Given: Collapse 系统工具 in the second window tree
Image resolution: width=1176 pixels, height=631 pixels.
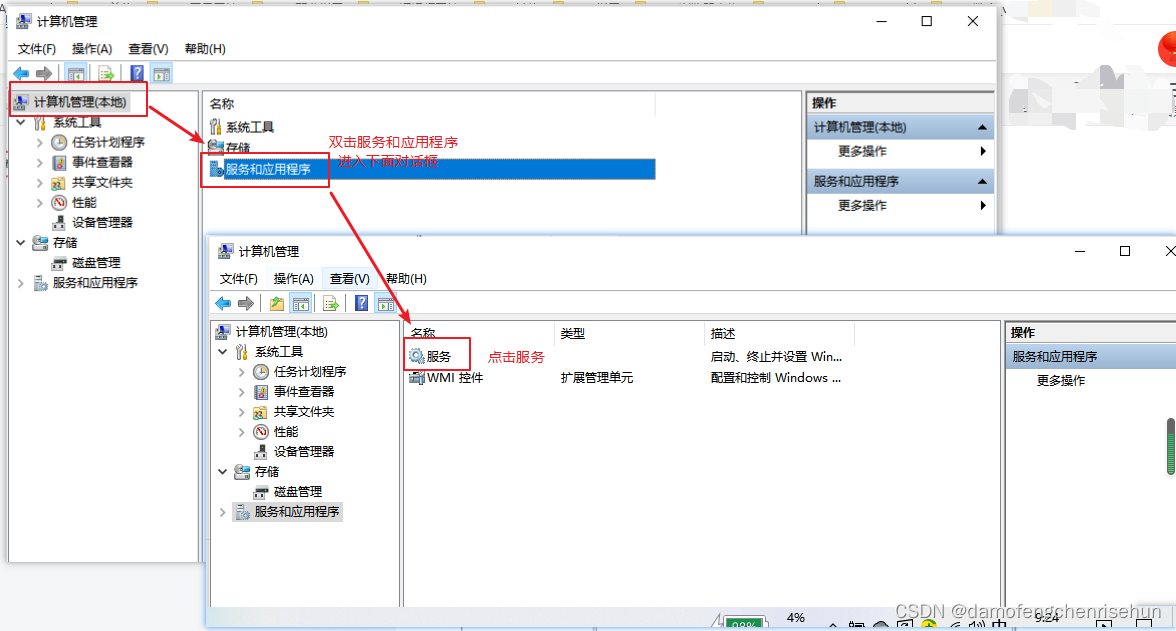Looking at the screenshot, I should pyautogui.click(x=223, y=351).
